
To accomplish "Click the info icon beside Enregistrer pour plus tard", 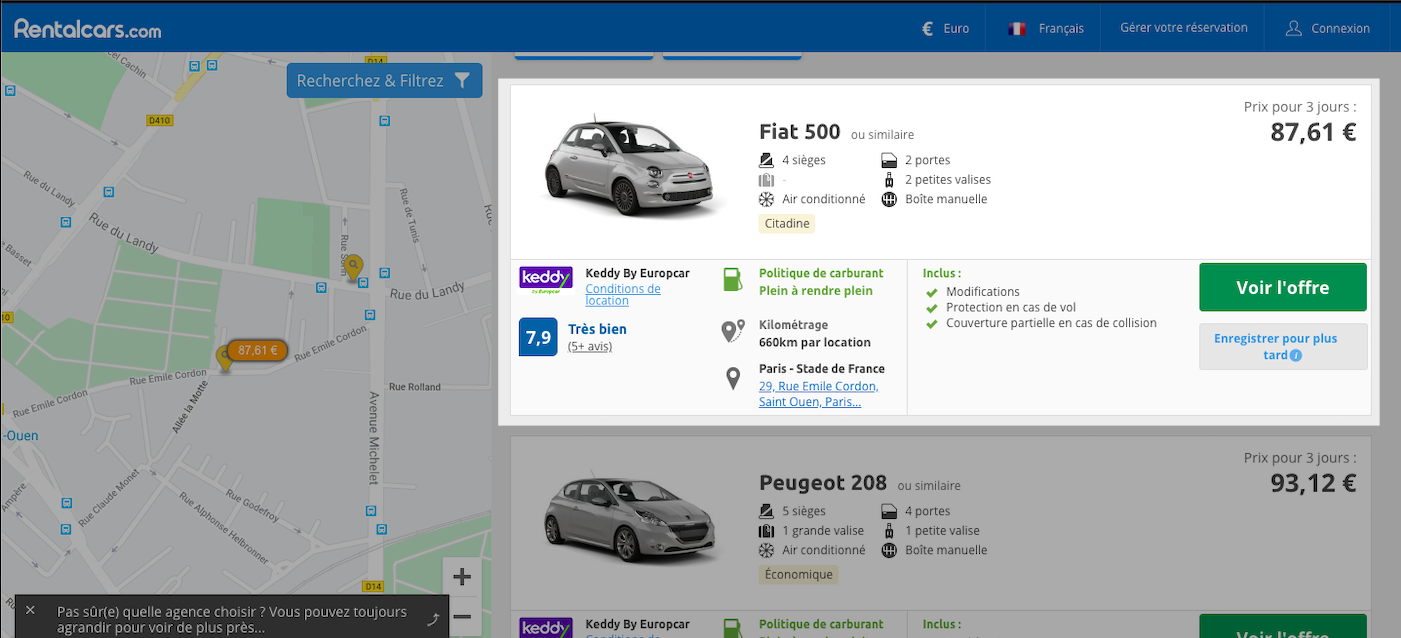I will point(1296,355).
